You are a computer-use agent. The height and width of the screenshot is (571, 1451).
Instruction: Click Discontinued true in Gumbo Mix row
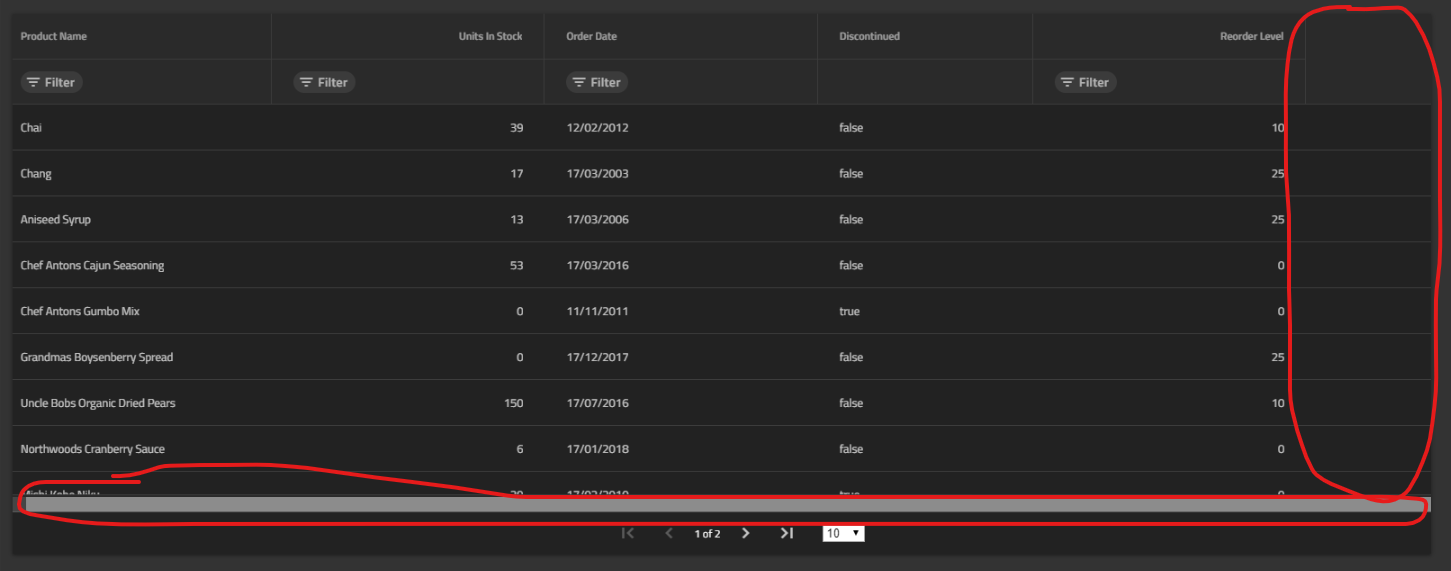point(850,312)
